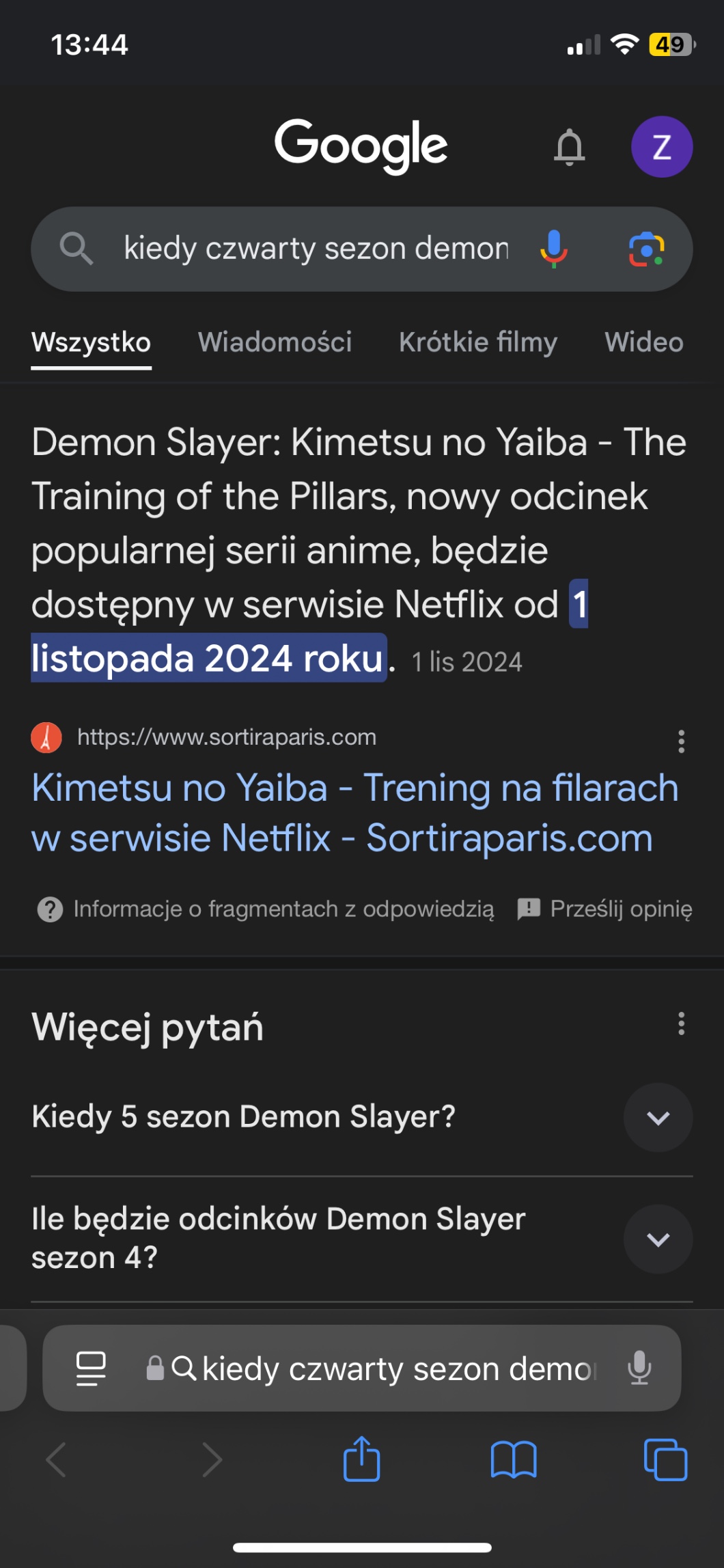This screenshot has height=1568, width=724.
Task: Show Safari open tabs overview
Action: click(x=665, y=1459)
